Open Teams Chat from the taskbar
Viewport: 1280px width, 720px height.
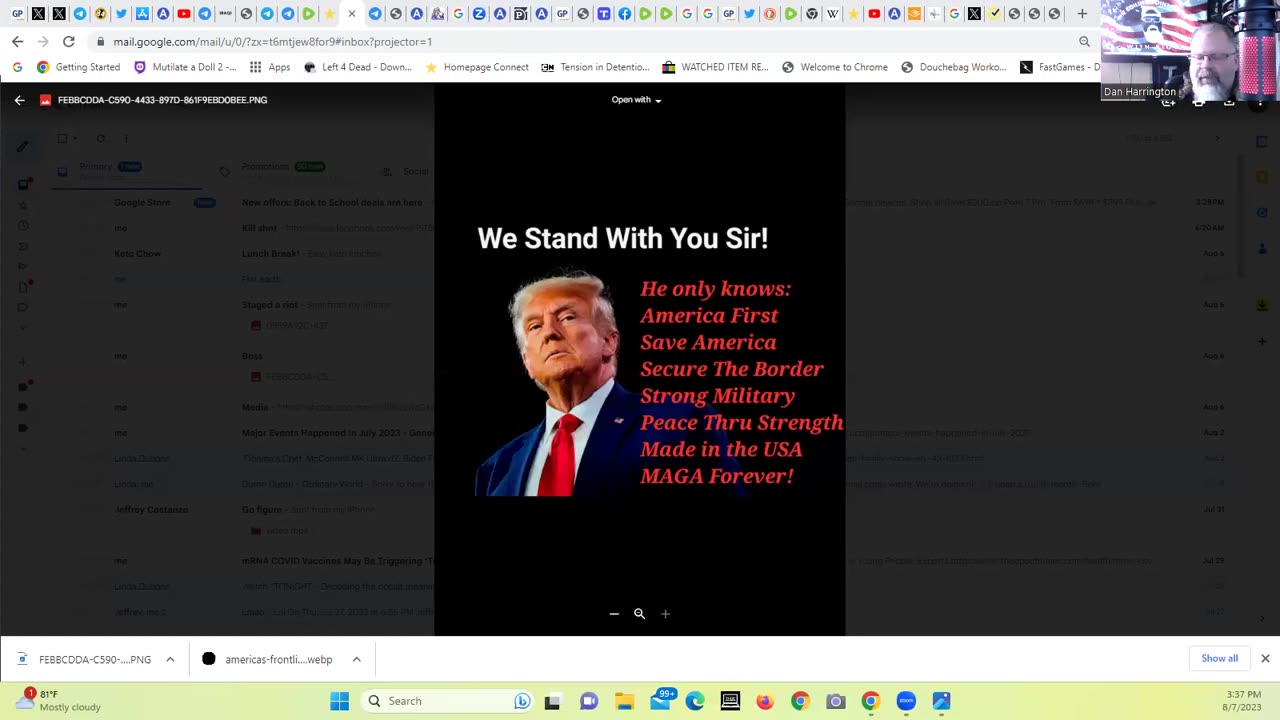click(x=589, y=701)
